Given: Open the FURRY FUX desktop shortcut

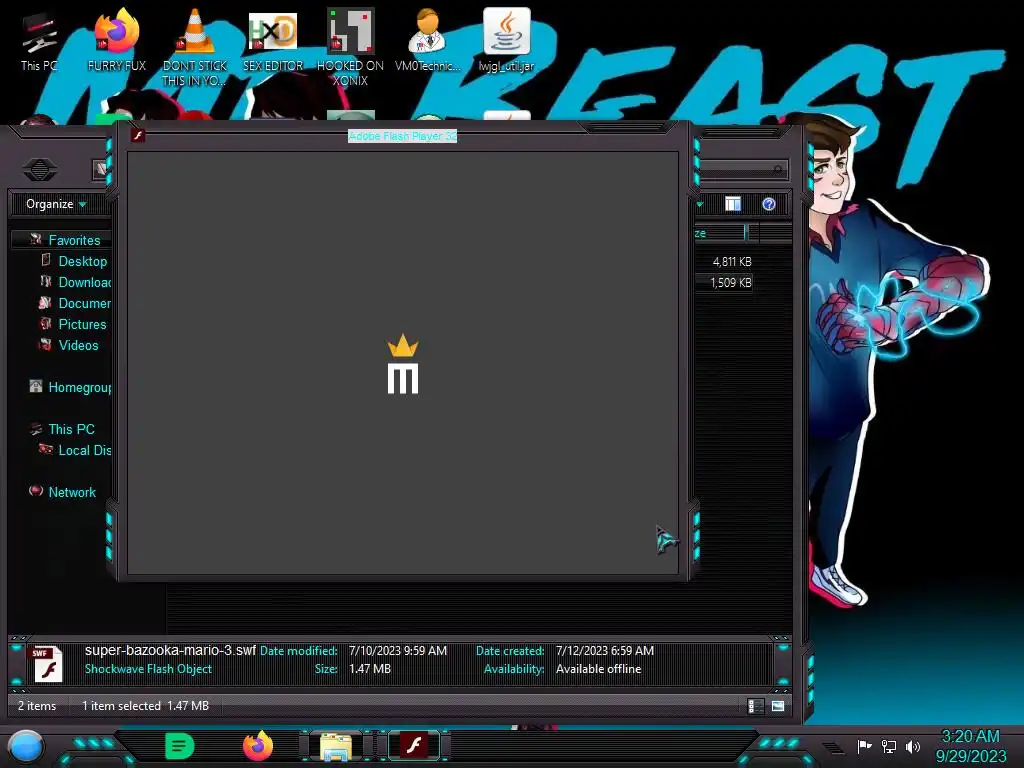Looking at the screenshot, I should (117, 40).
